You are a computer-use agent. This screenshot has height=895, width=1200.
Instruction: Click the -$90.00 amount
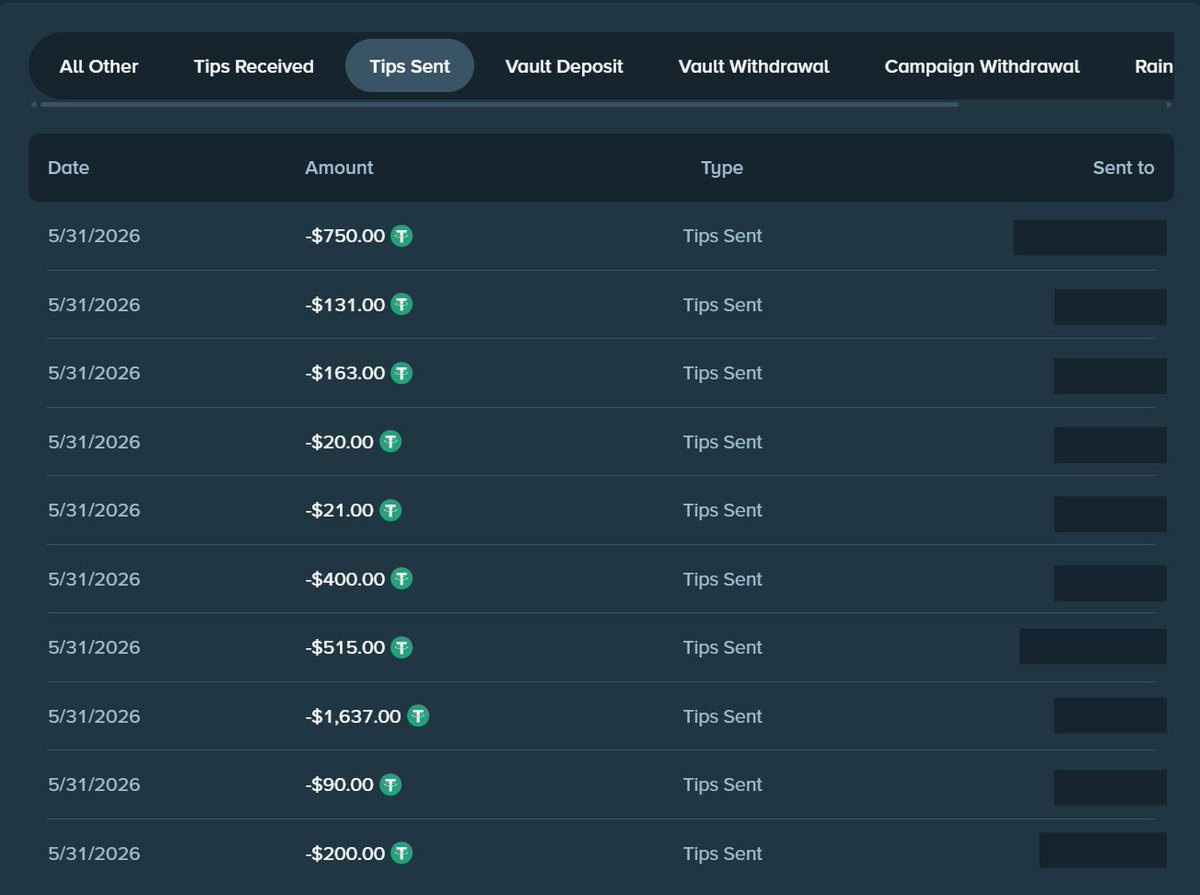coord(339,784)
